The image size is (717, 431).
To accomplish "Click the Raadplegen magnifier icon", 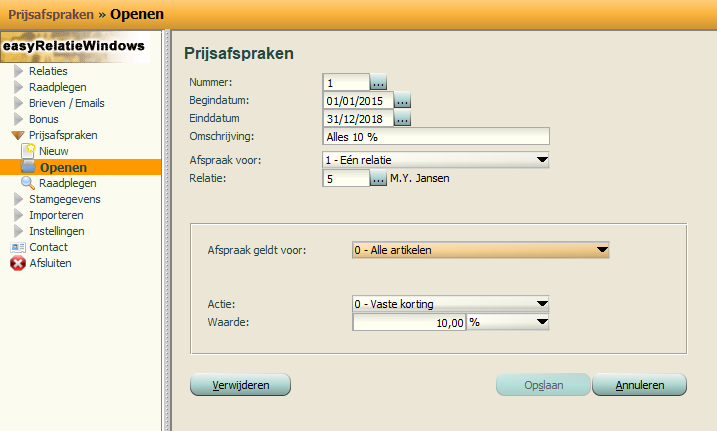I will [28, 183].
